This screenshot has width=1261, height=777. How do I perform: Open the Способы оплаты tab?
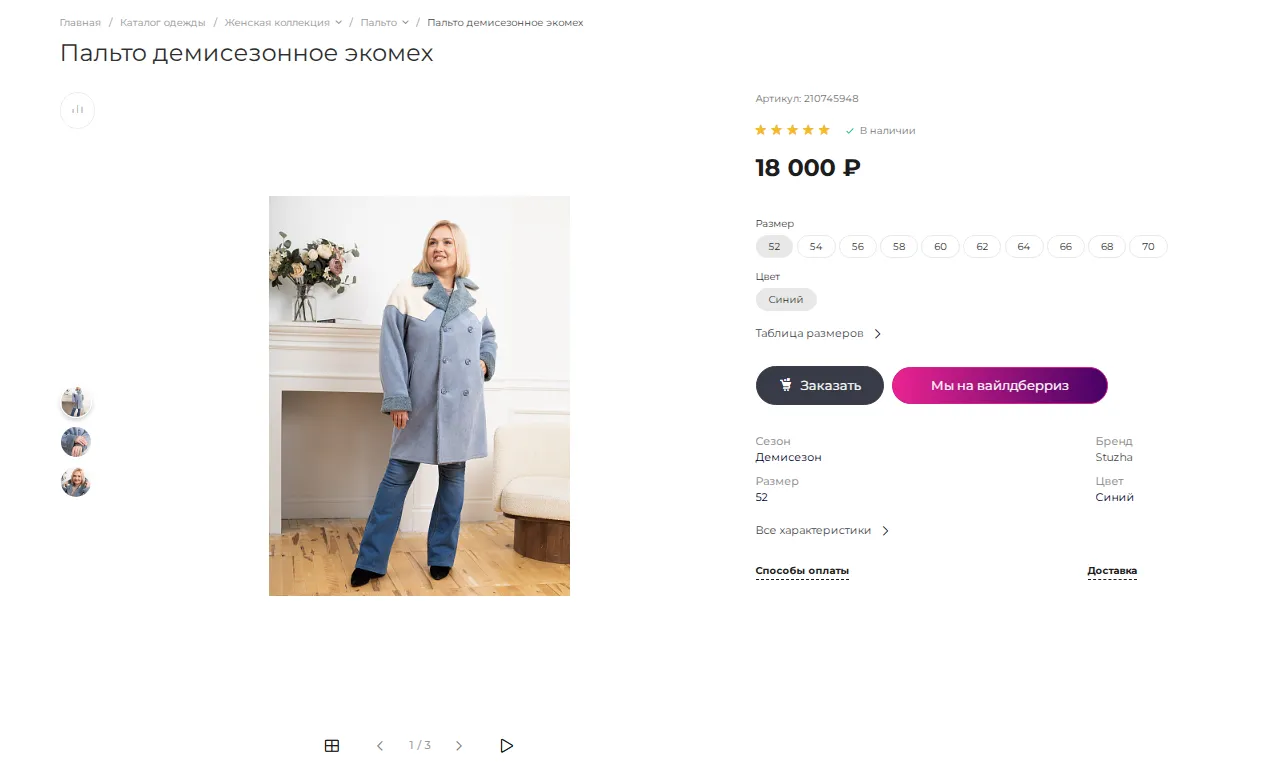(802, 571)
